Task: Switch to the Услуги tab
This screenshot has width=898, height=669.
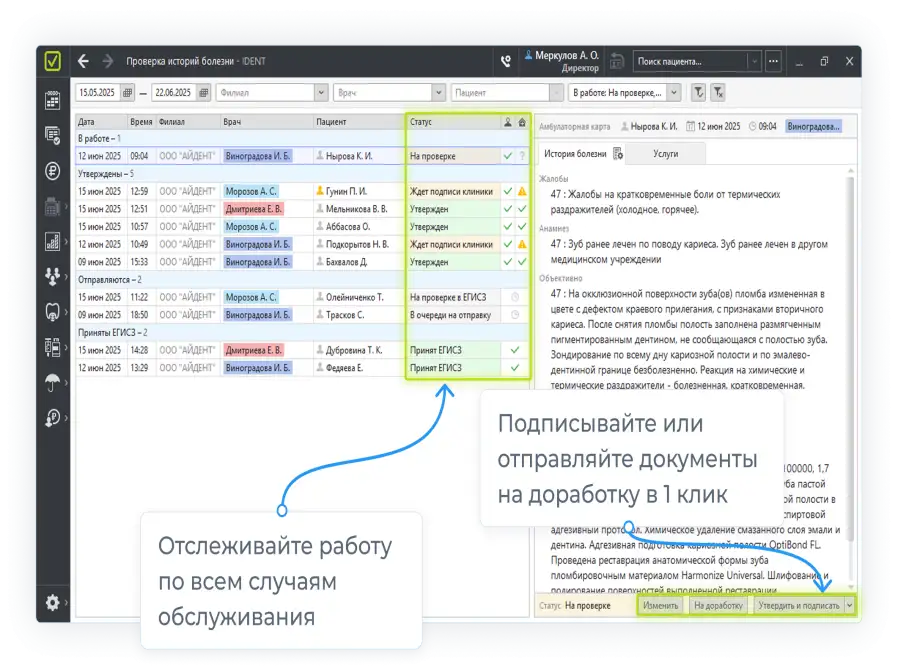Action: click(x=665, y=153)
